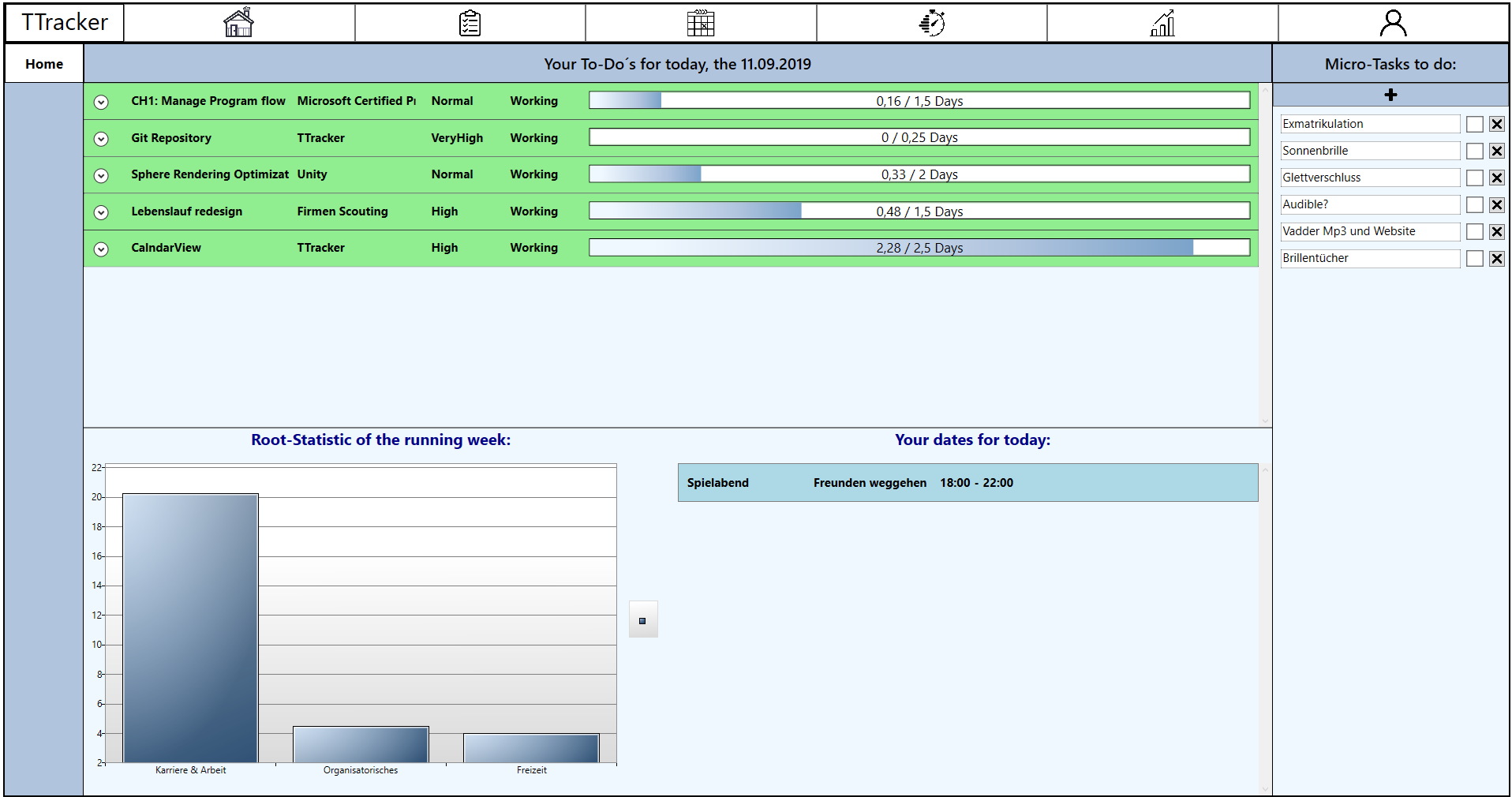Check off the Brillentücher micro-task

1475,258
